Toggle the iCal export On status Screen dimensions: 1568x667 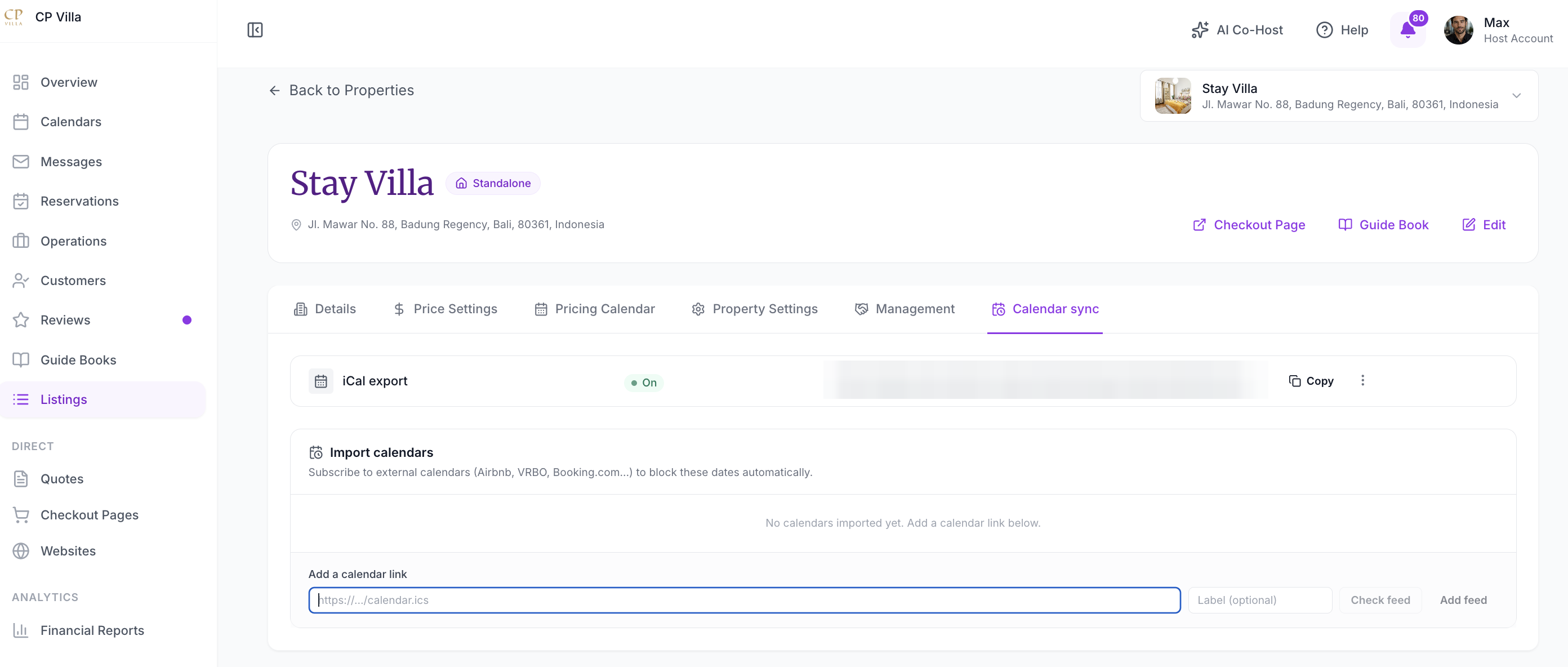point(643,382)
